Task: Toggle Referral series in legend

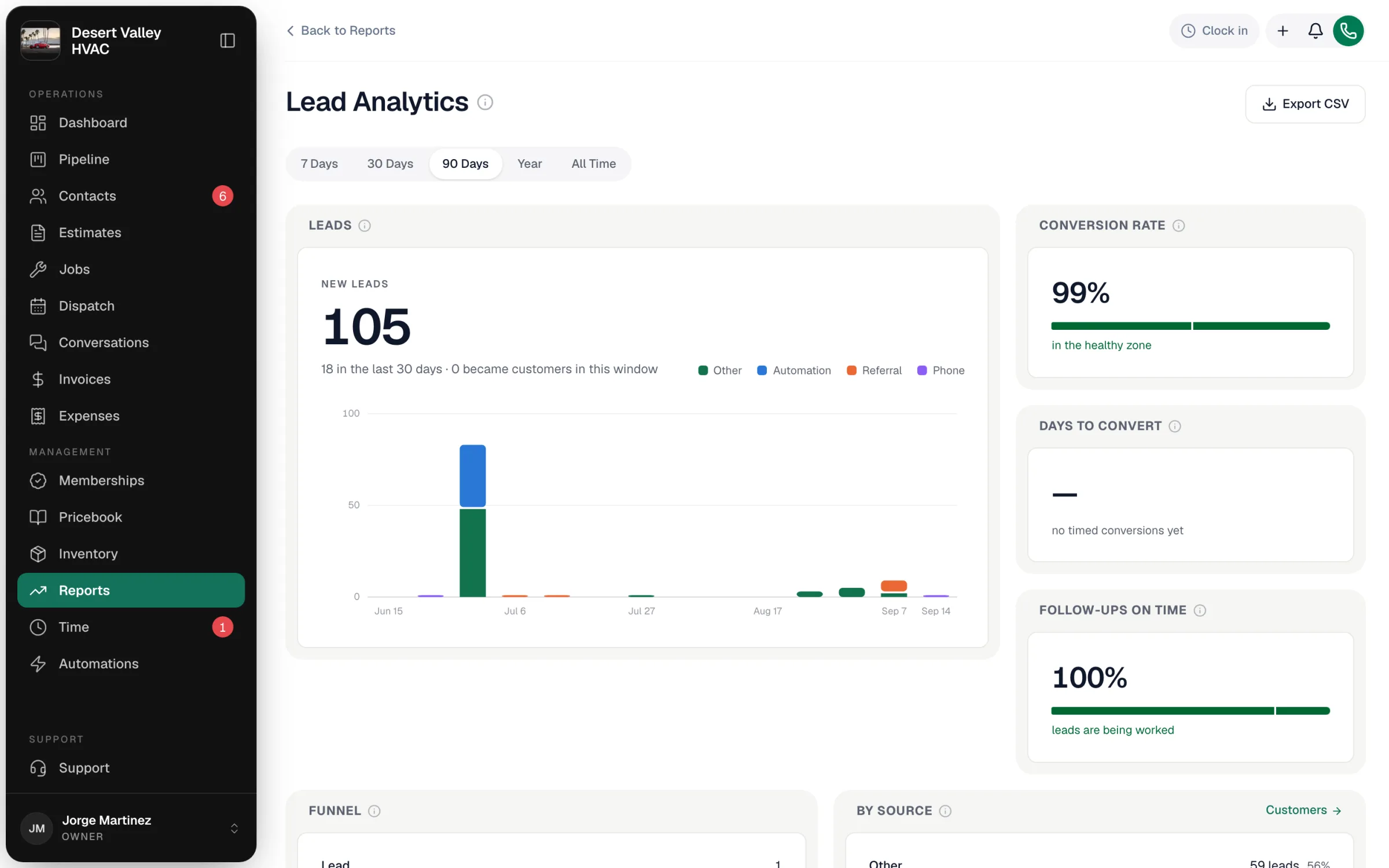Action: pyautogui.click(x=874, y=370)
